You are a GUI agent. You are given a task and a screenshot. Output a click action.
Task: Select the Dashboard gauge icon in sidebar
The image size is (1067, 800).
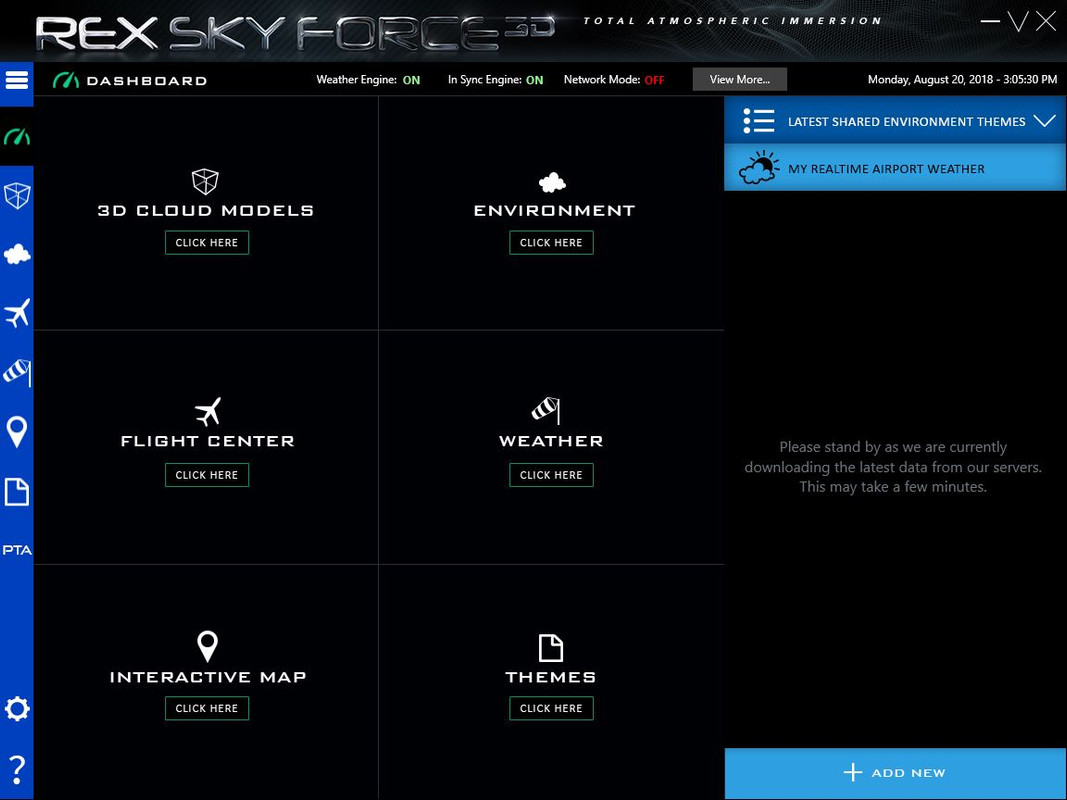tap(16, 137)
